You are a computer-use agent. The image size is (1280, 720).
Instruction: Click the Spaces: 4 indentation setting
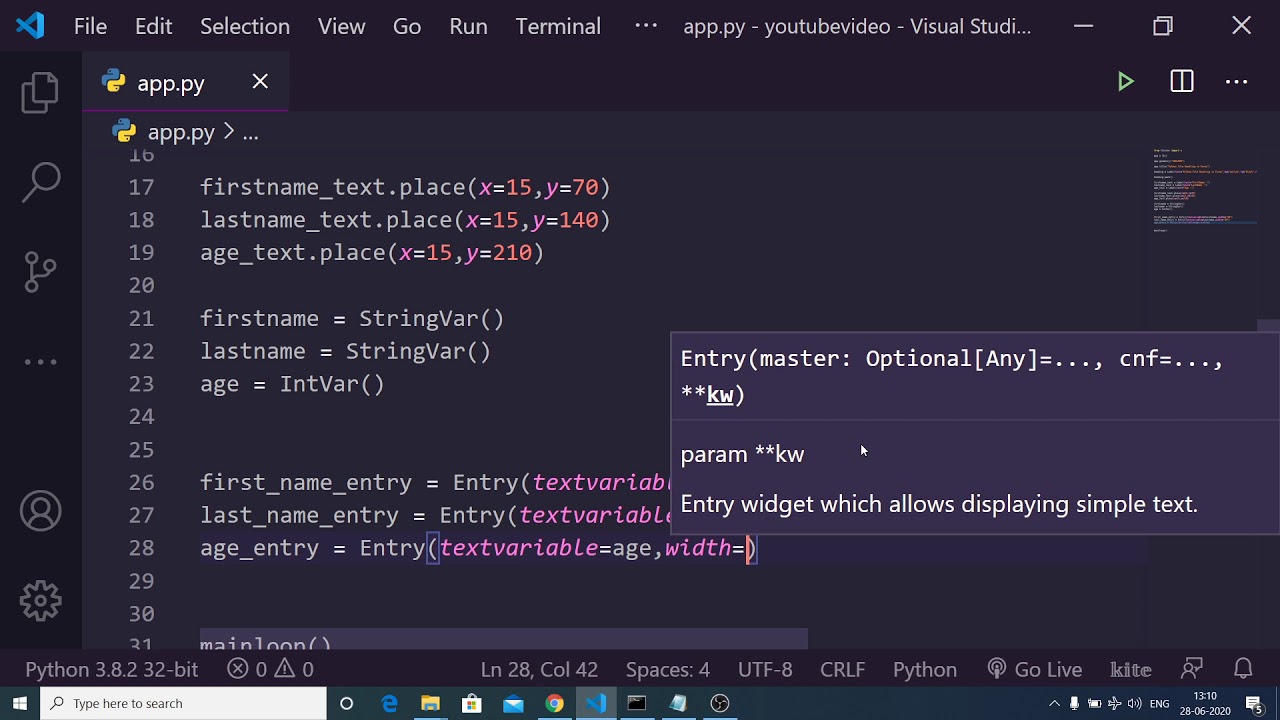[667, 669]
